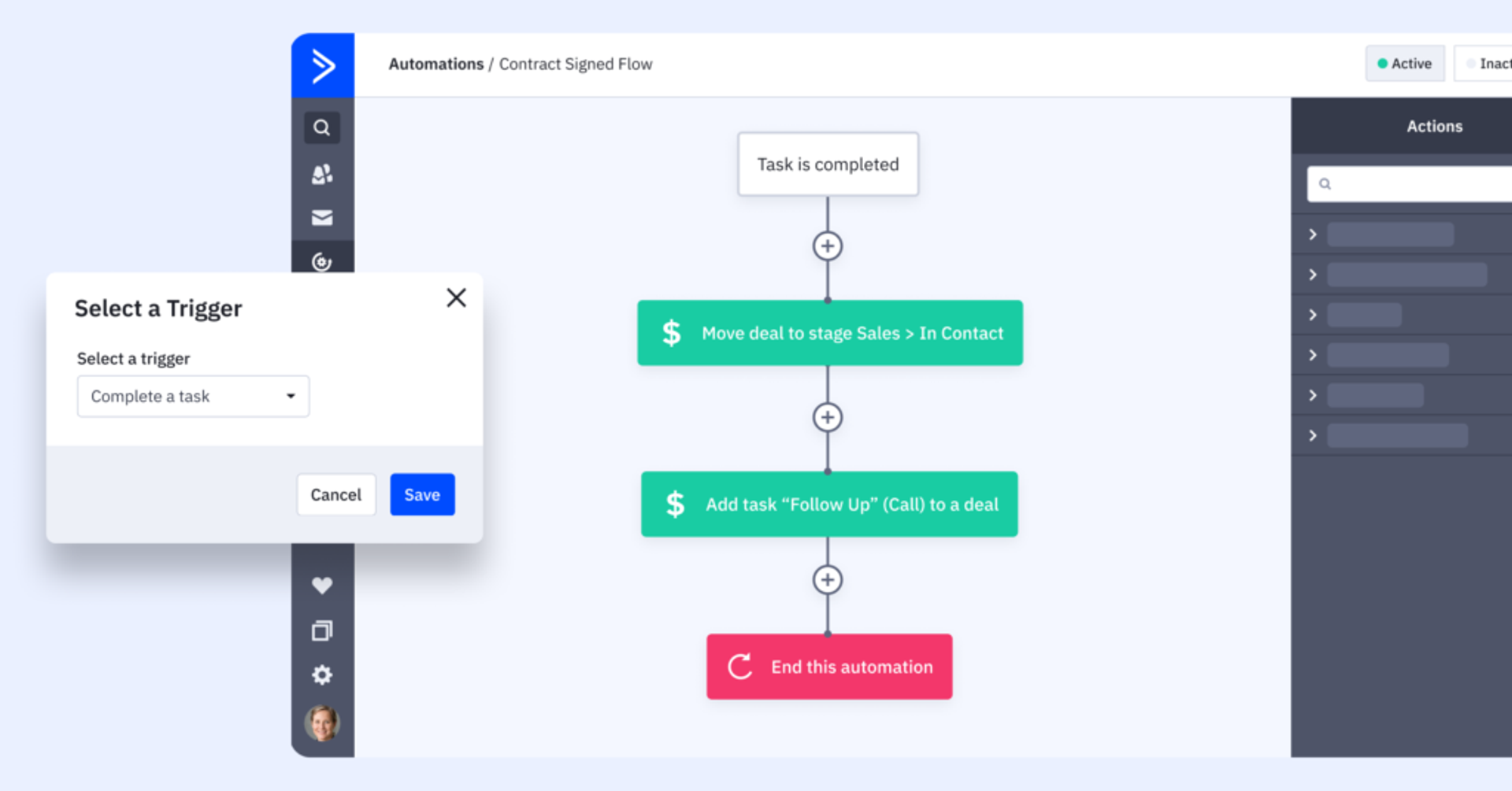Set automation status to Active
Image resolution: width=1512 pixels, height=791 pixels.
(x=1404, y=64)
